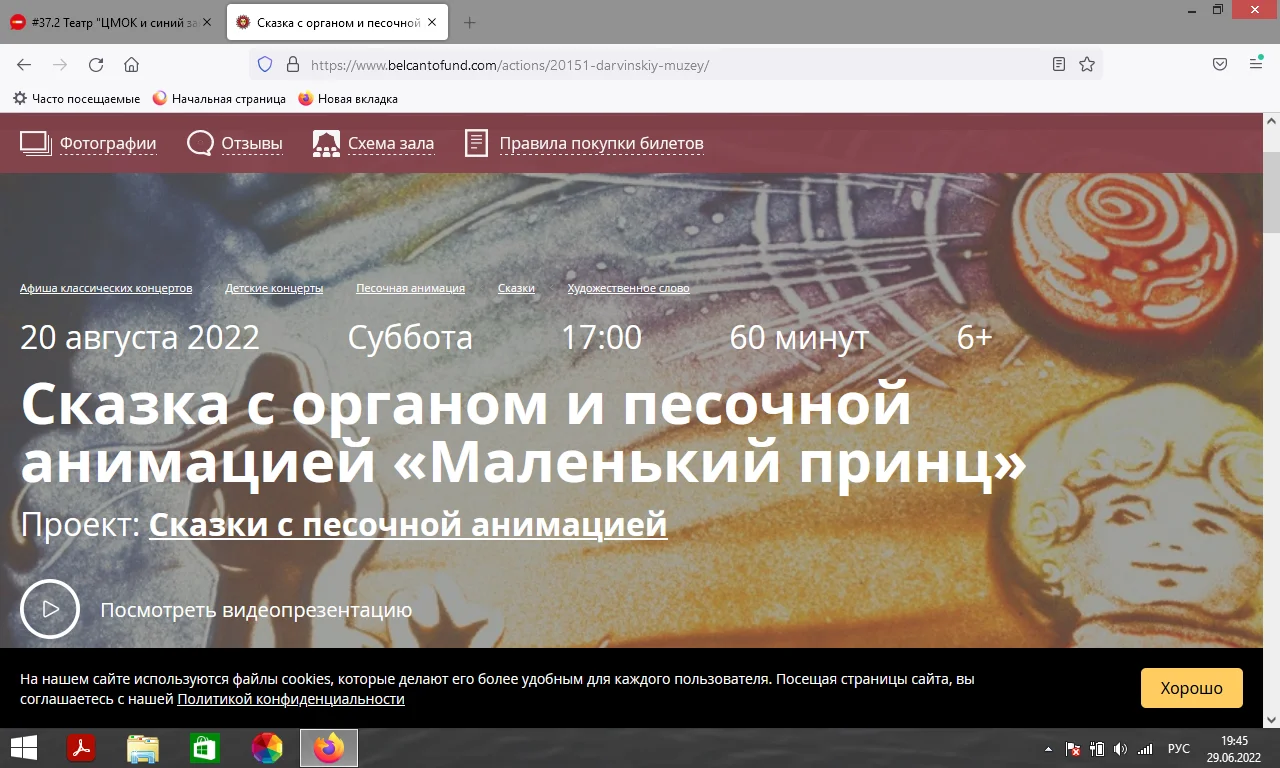
Task: Open the Часто посещаемые bookmarks dropdown
Action: [75, 98]
